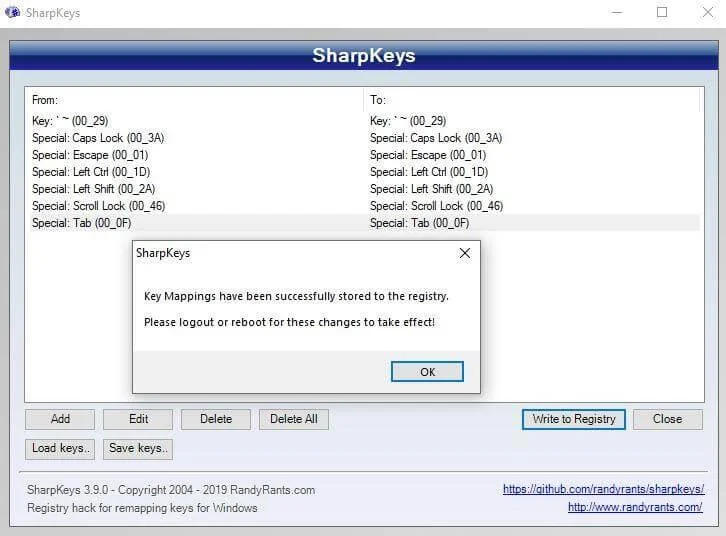Click the Close button beside Write to Registry

coord(668,419)
